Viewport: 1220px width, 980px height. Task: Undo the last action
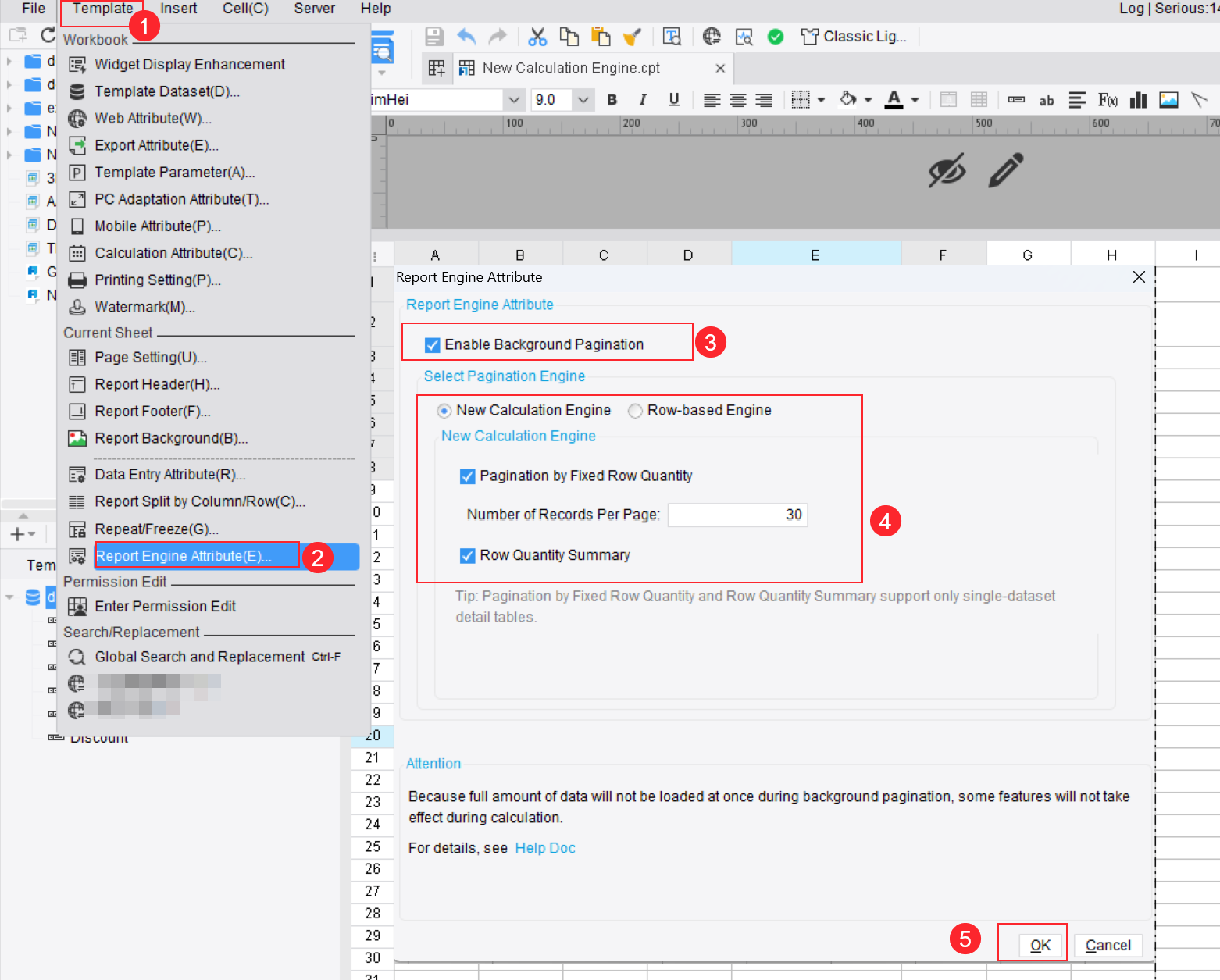(x=466, y=37)
